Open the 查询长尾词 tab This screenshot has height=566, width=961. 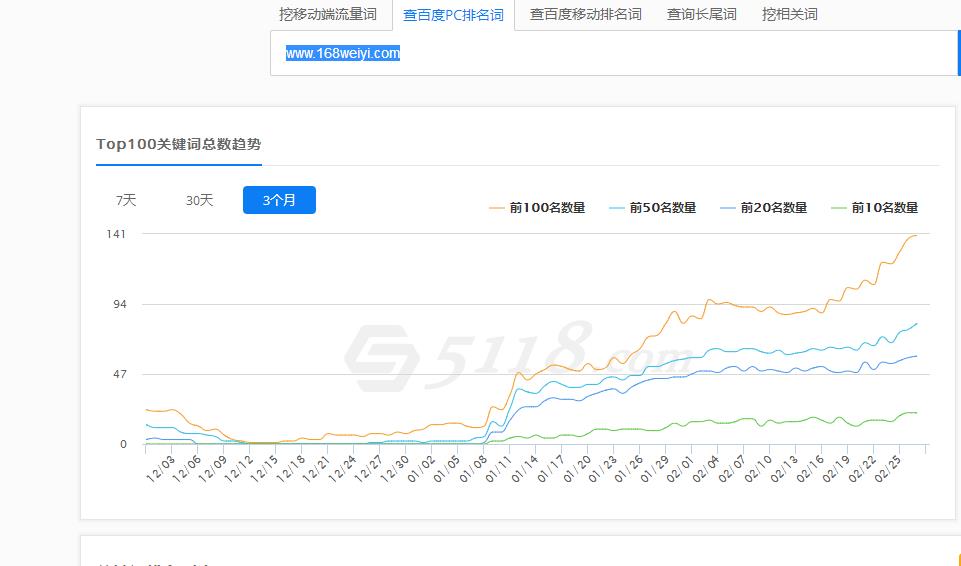[702, 14]
